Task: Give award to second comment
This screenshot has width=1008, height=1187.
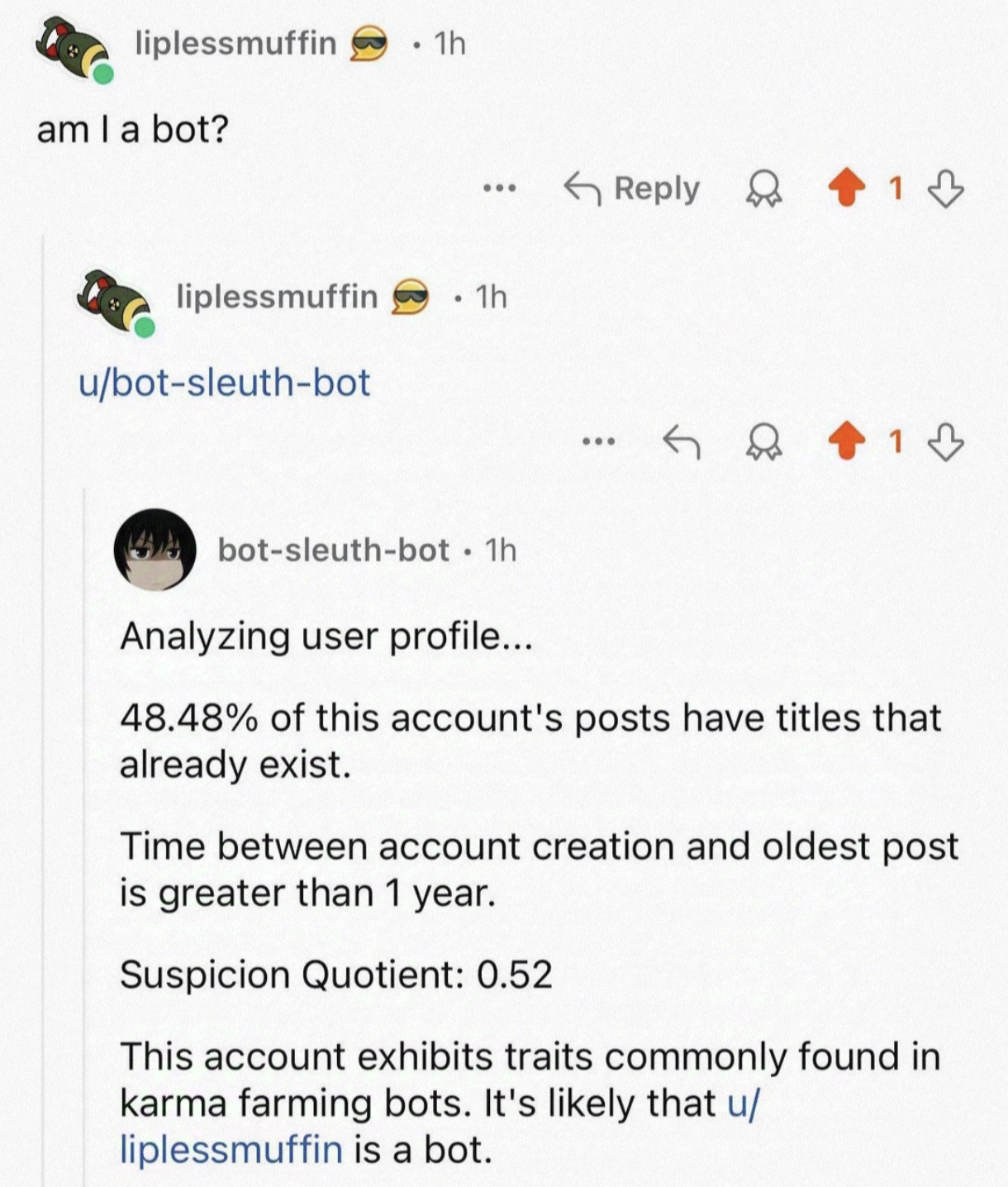Action: 763,444
